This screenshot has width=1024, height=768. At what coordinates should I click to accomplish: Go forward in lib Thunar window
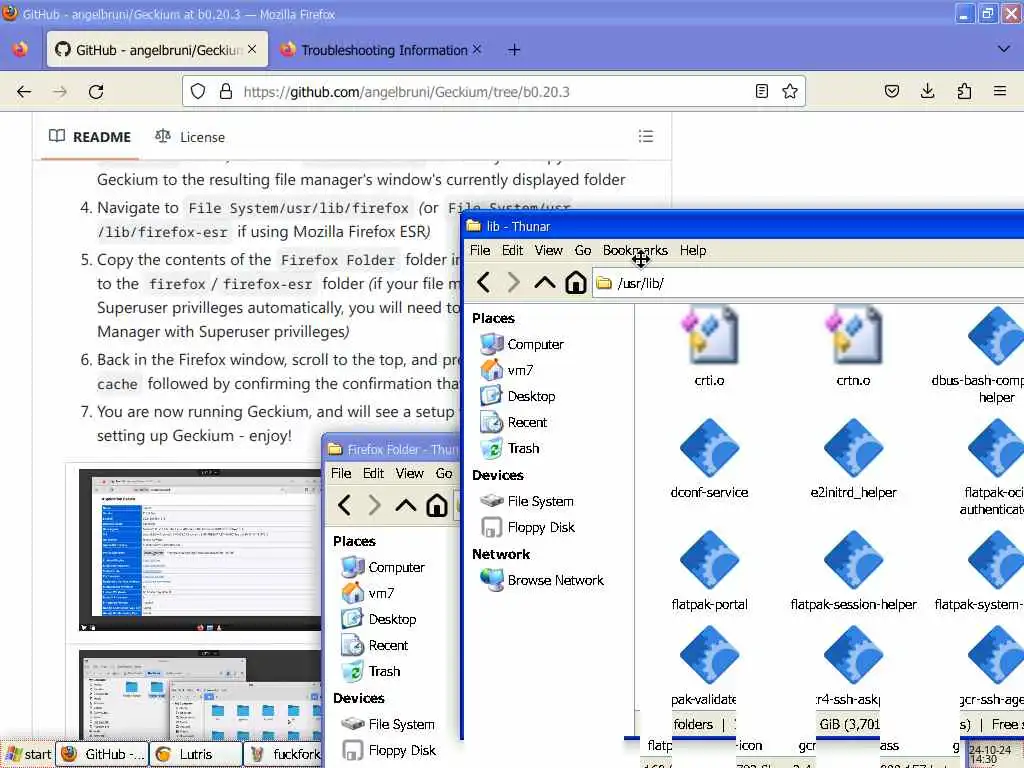(514, 283)
